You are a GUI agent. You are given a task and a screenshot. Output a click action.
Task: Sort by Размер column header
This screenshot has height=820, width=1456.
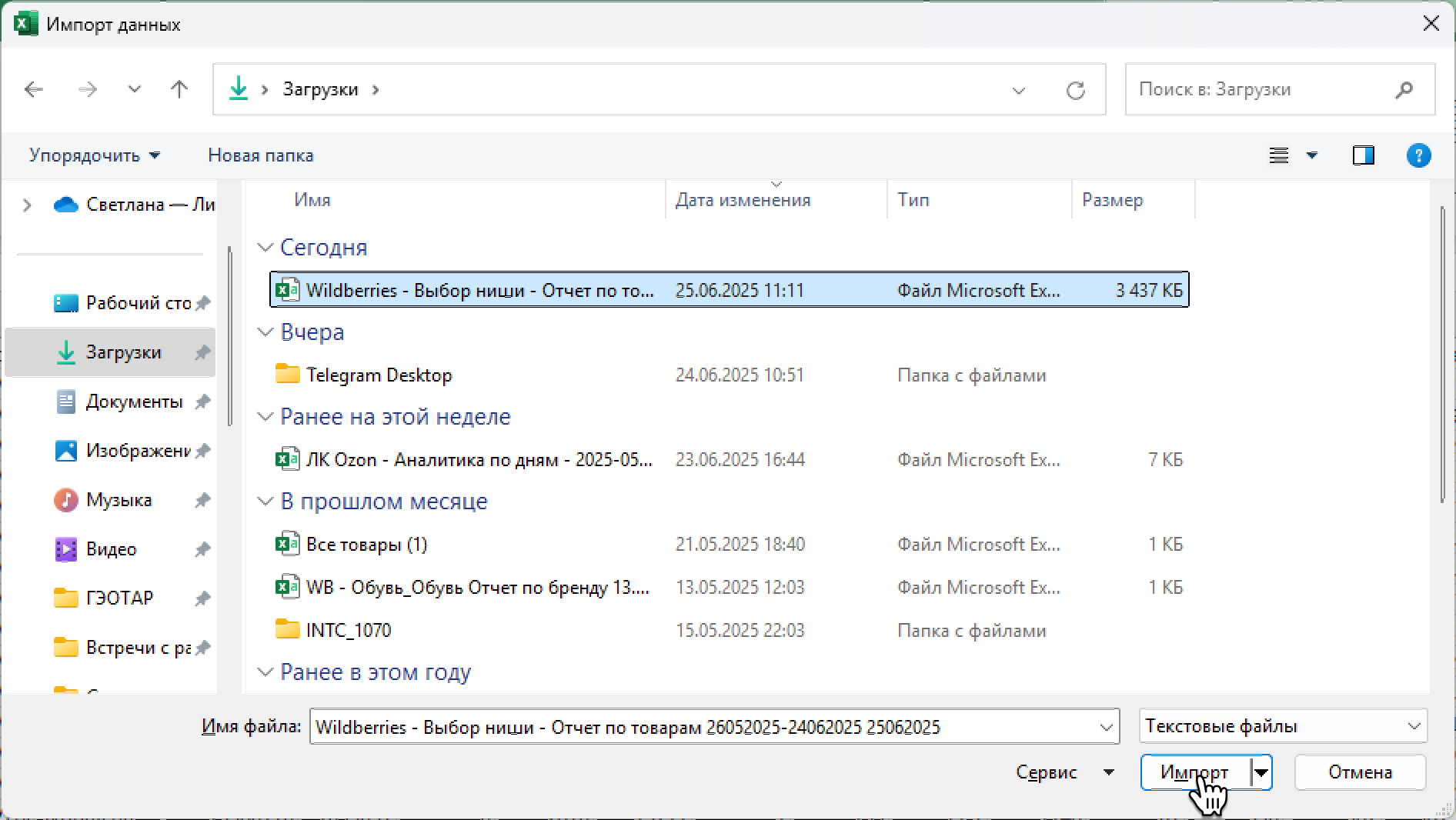point(1112,200)
